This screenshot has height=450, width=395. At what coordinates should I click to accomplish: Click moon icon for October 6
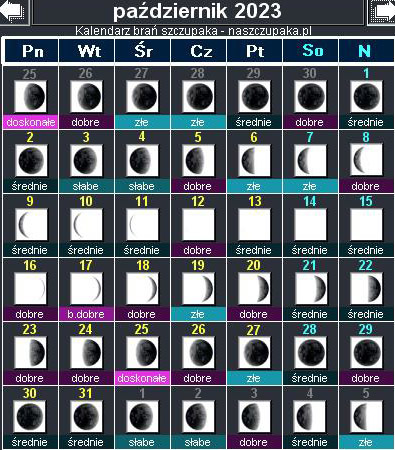pyautogui.click(x=254, y=160)
